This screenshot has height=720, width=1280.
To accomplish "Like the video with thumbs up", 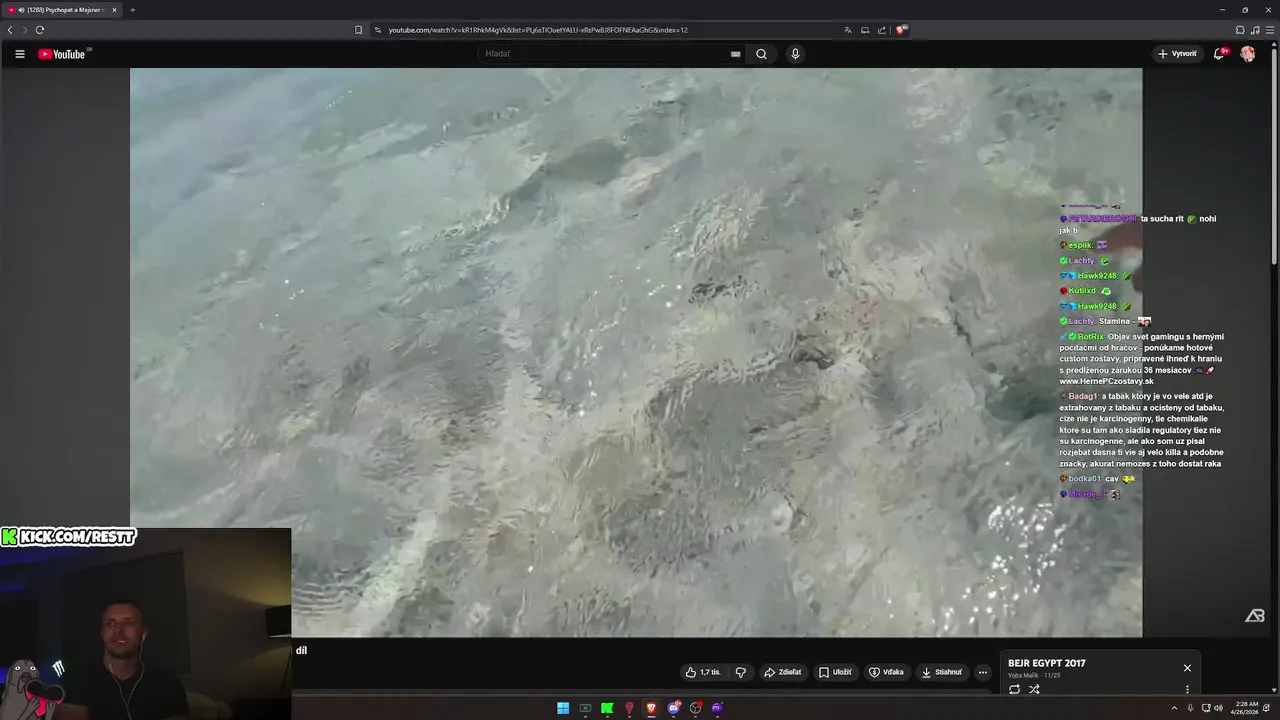I will point(703,672).
